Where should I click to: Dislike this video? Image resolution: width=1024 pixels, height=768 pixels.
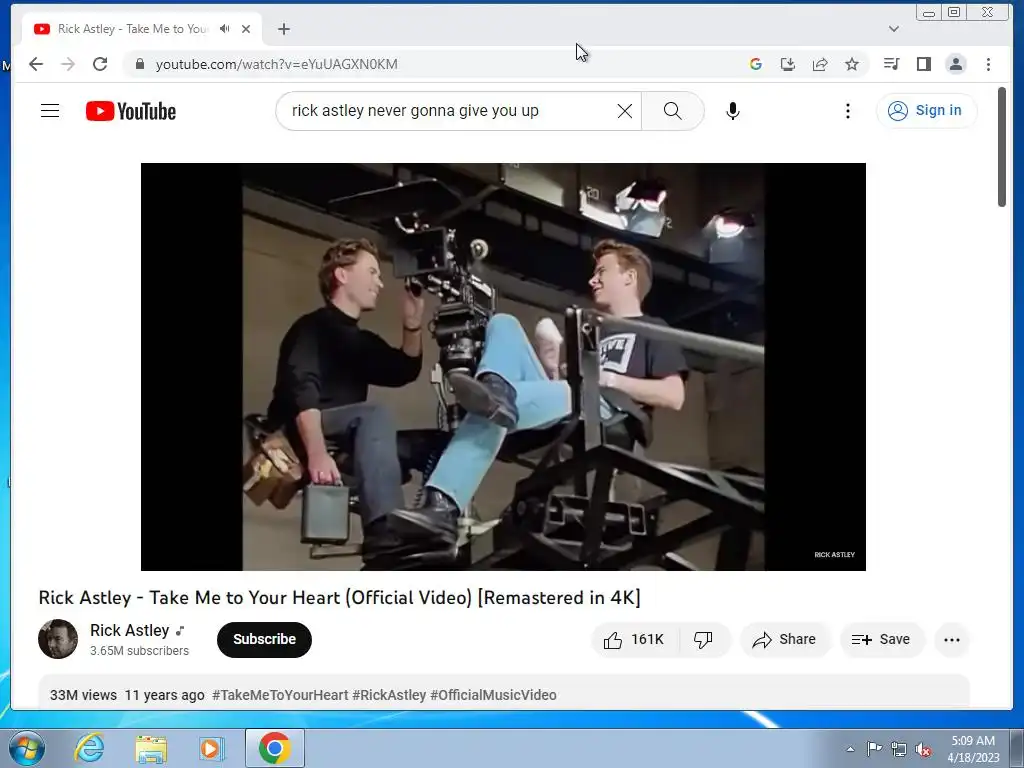[x=703, y=639]
